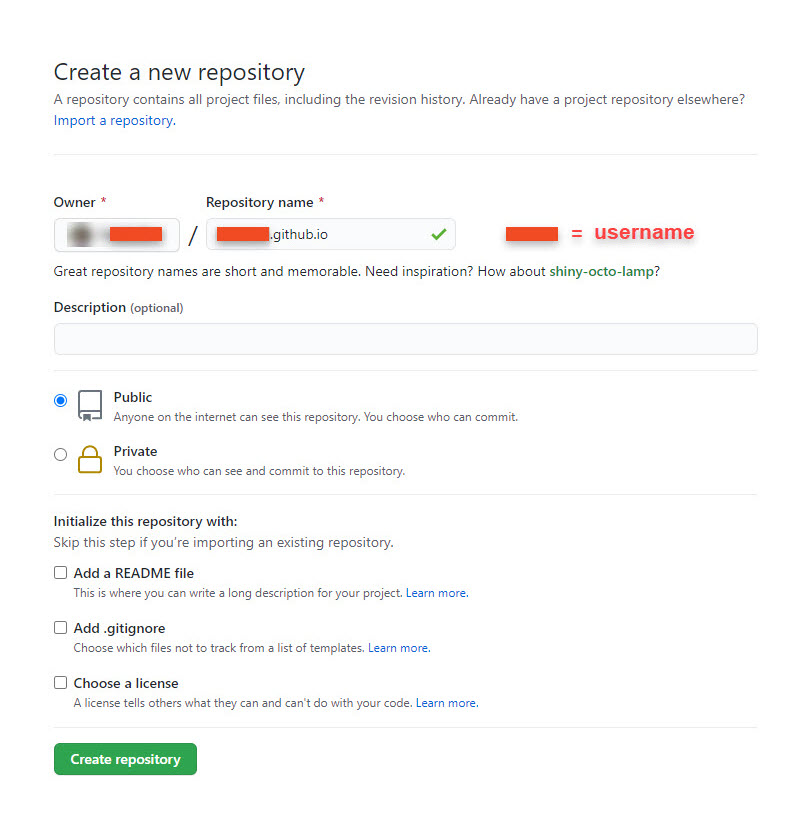Select the Public repository radio button
The height and width of the screenshot is (818, 801).
coord(61,398)
